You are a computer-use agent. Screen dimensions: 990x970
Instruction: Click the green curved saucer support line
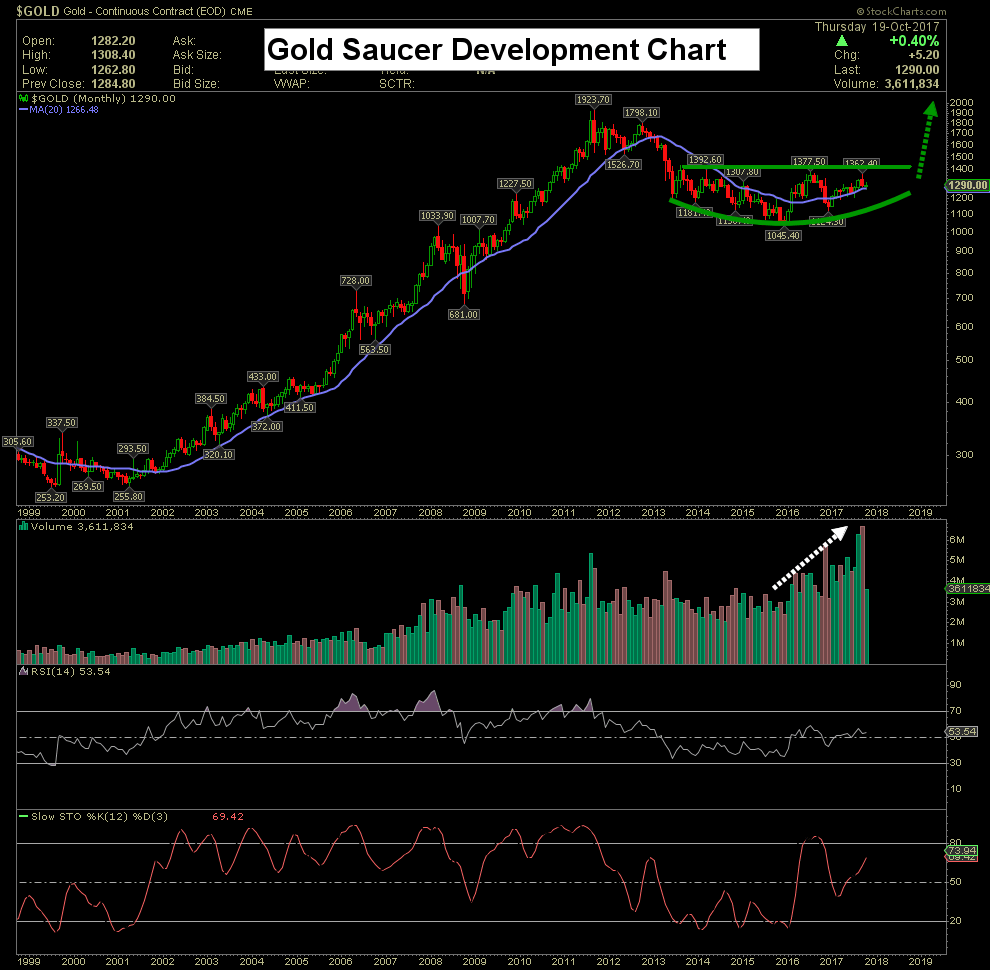pos(790,212)
